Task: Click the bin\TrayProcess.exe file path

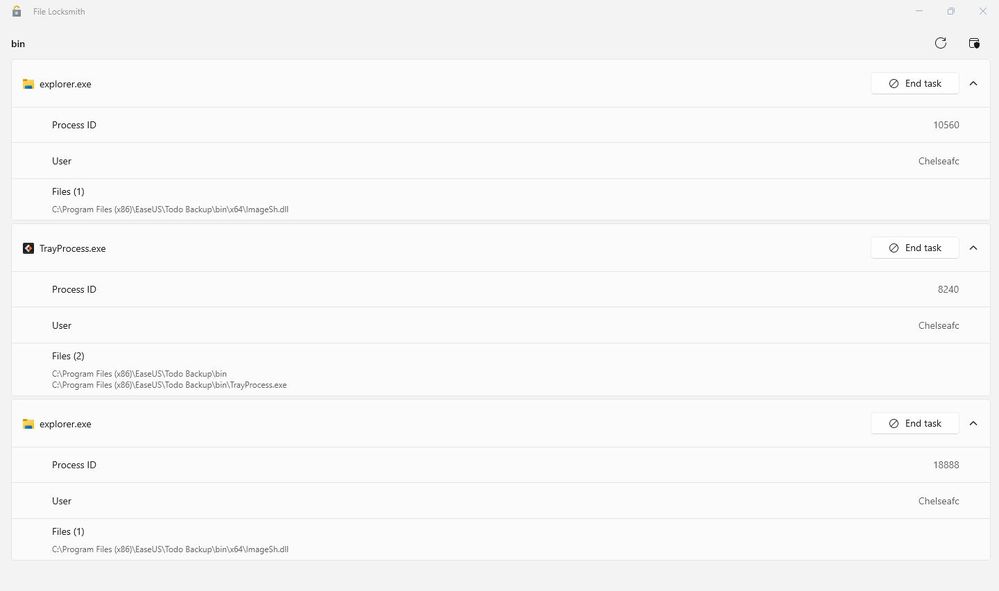Action: tap(169, 385)
